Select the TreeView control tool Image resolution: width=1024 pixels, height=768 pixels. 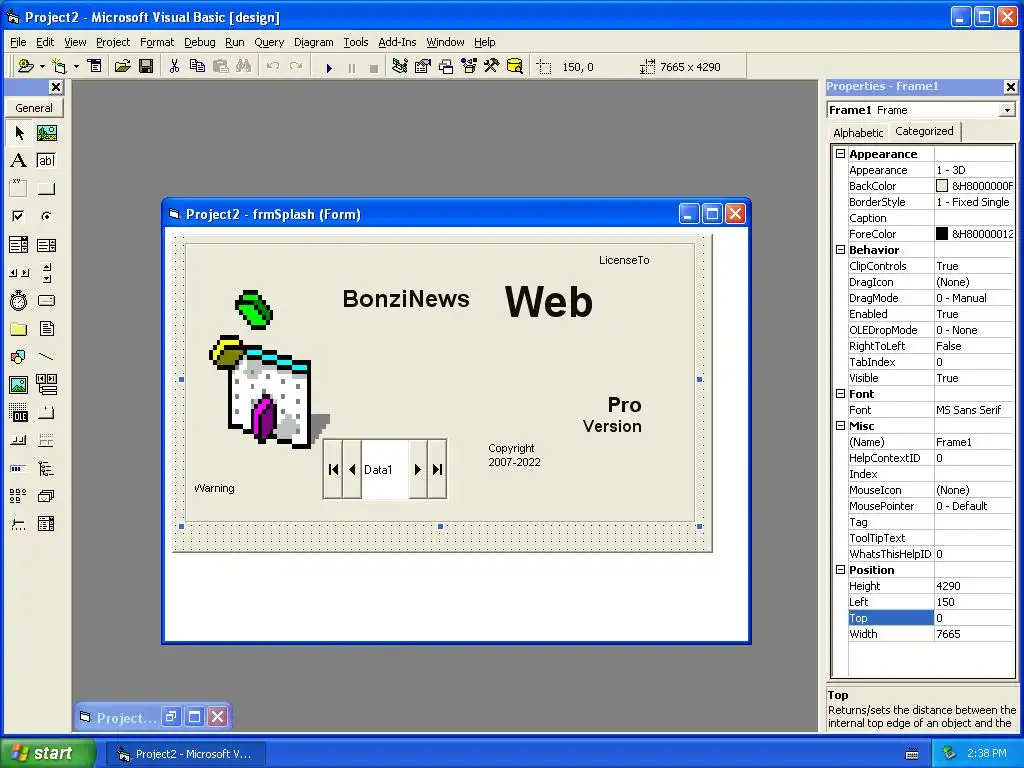pos(46,468)
